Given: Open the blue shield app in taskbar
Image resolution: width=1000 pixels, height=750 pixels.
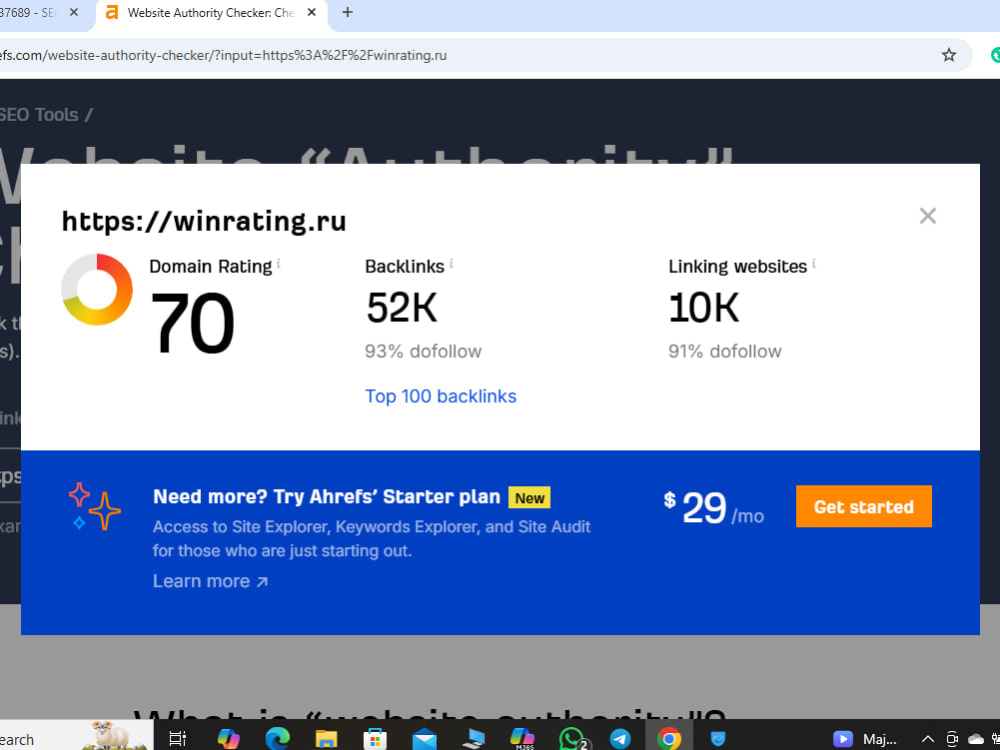Looking at the screenshot, I should click(718, 739).
